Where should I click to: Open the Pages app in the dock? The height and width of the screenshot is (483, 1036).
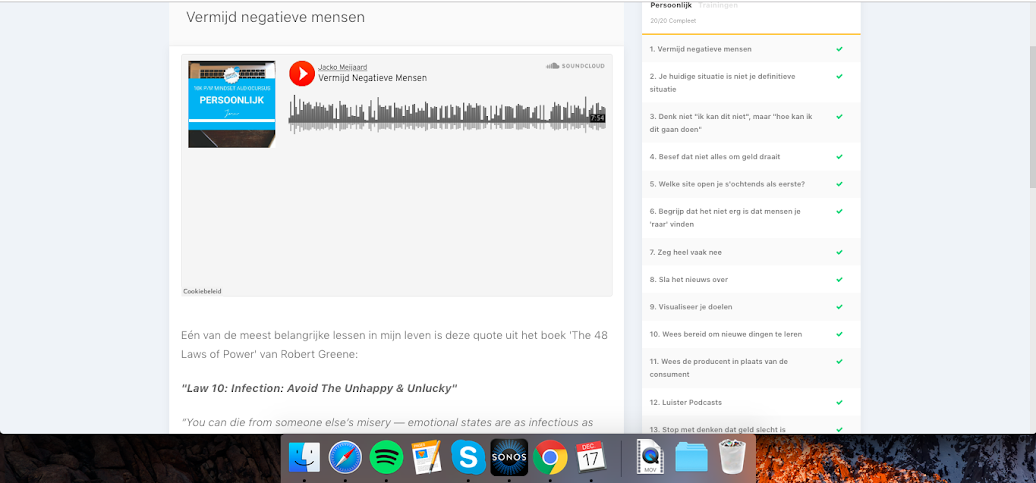[x=427, y=457]
